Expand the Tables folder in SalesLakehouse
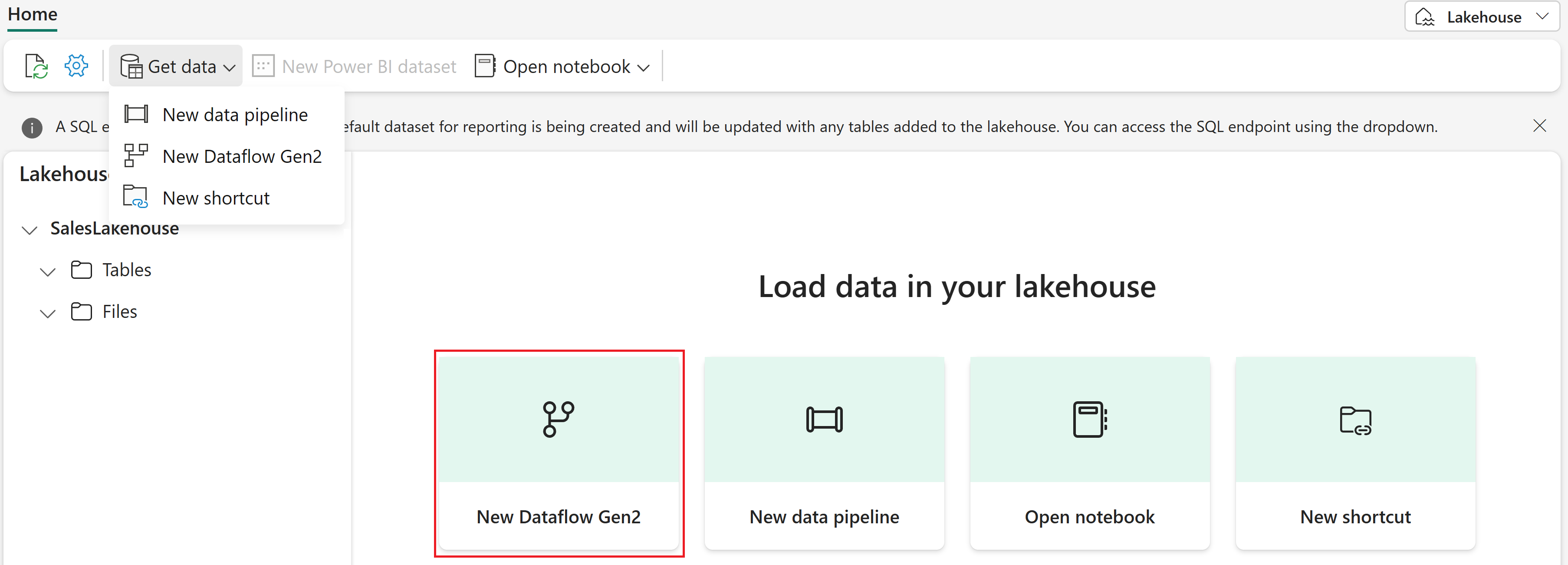 tap(46, 270)
